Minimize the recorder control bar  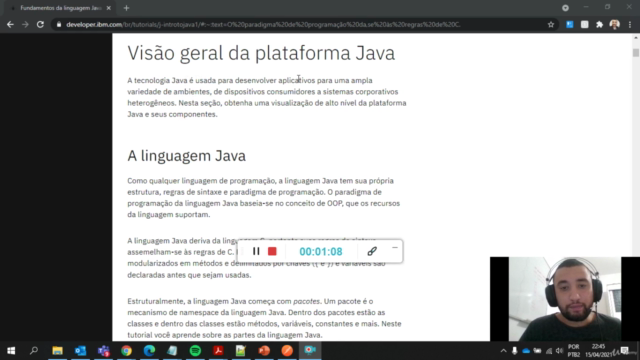pyautogui.click(x=395, y=248)
